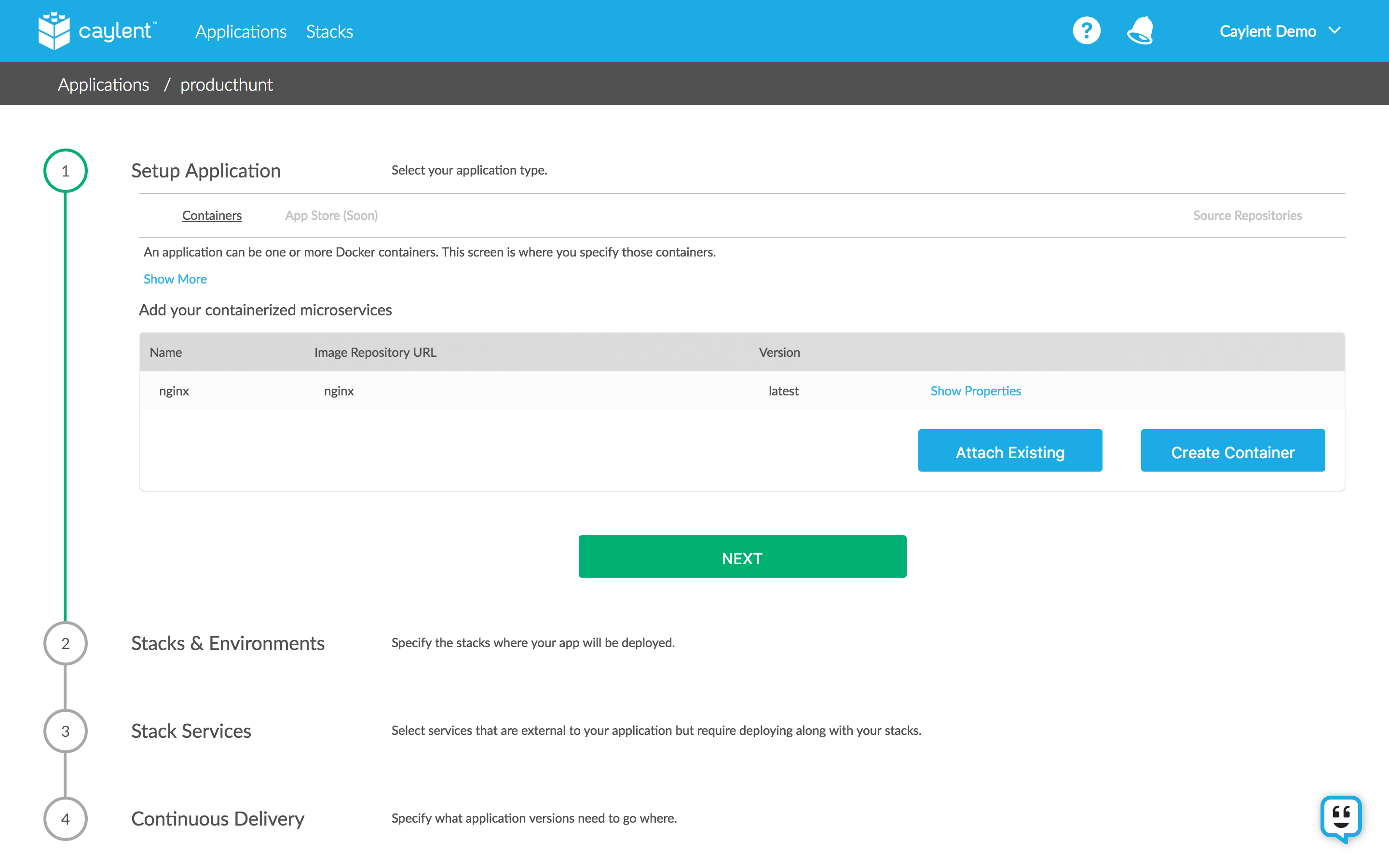Open Stacks in top navigation

(329, 31)
